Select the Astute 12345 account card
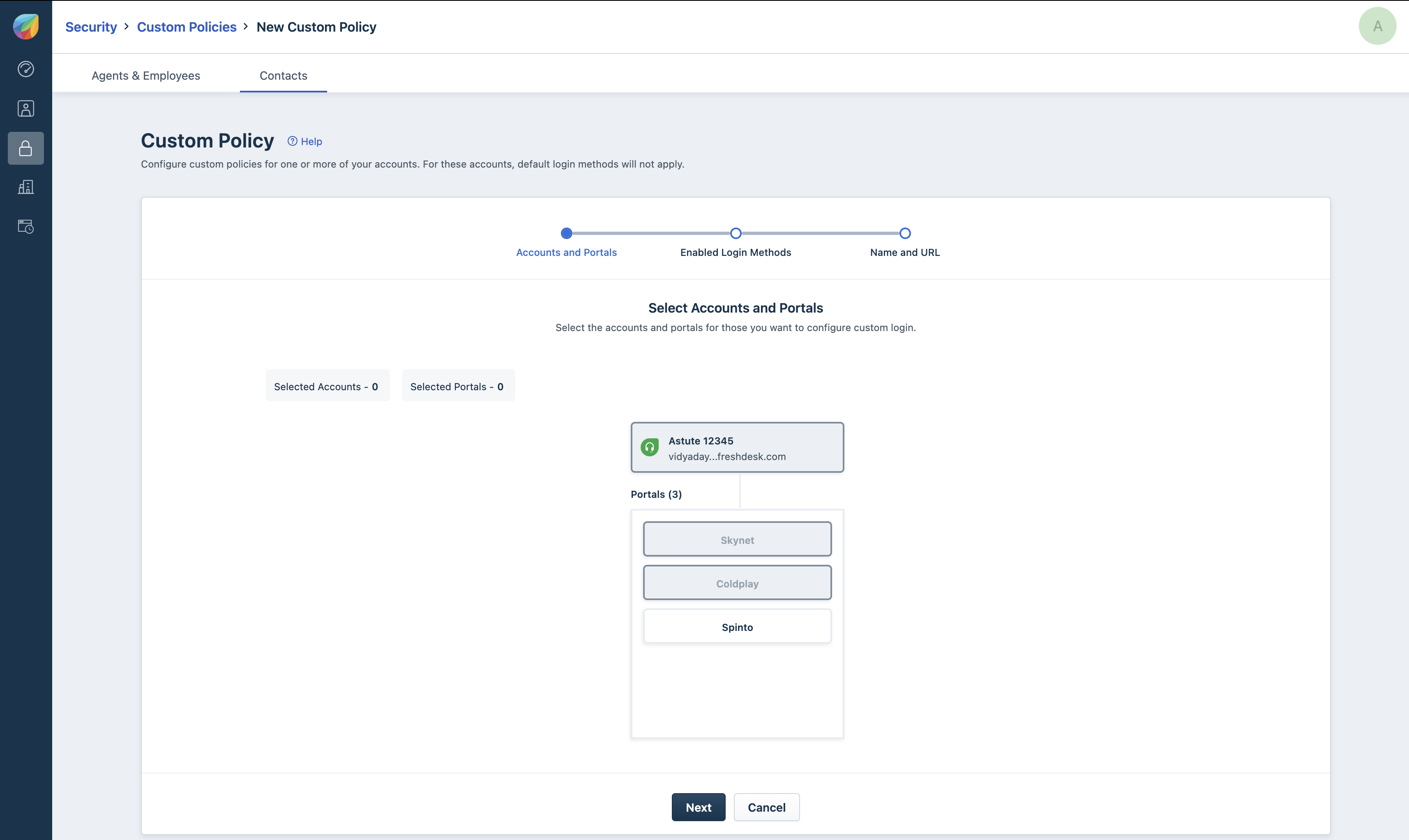This screenshot has height=840, width=1409. [x=737, y=447]
